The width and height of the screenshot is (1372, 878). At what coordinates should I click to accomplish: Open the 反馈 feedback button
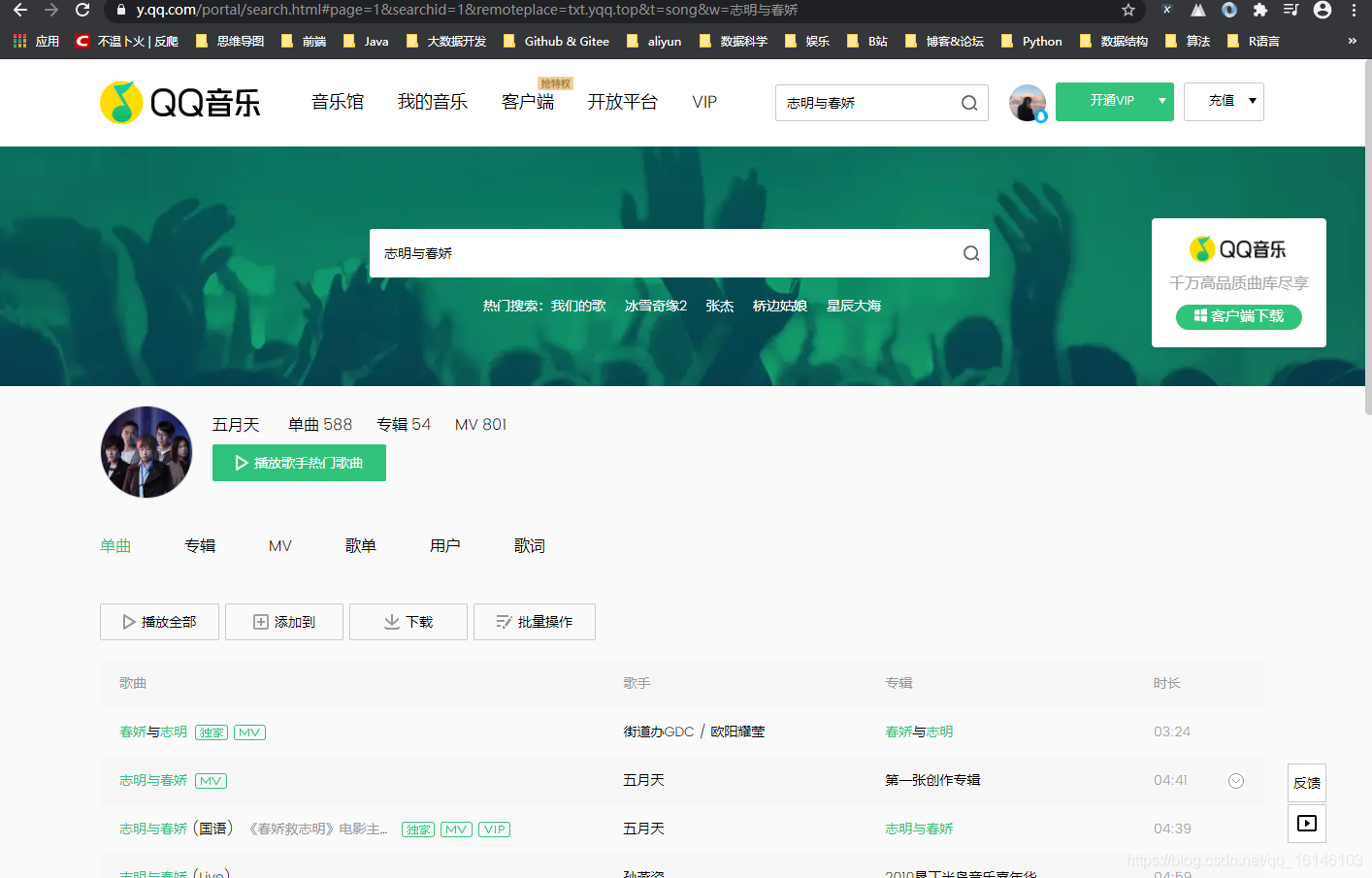1307,783
